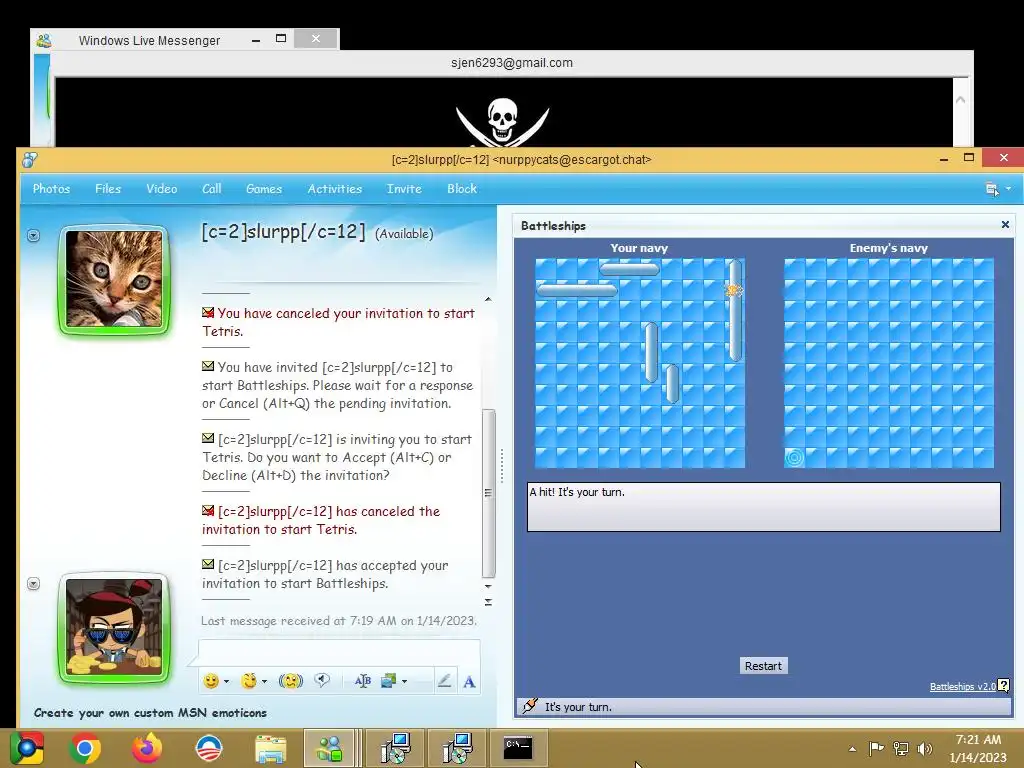This screenshot has width=1024, height=768.
Task: Click the 'Your navy' heading
Action: [x=639, y=248]
